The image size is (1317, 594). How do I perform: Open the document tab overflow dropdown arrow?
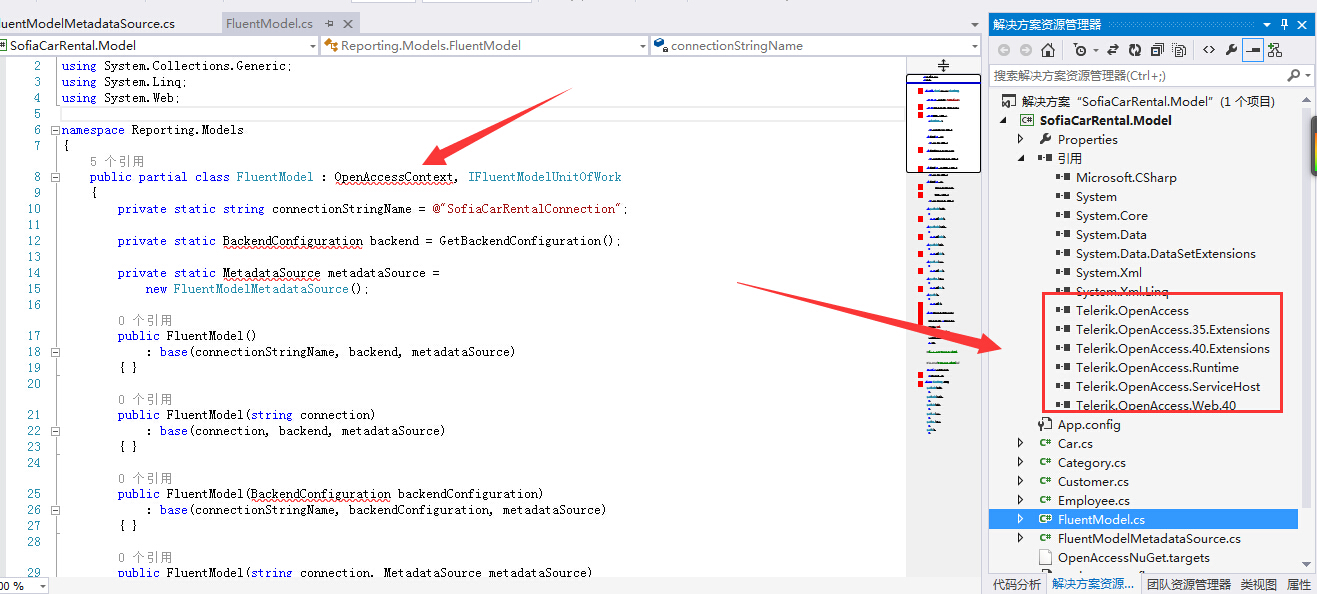[974, 23]
